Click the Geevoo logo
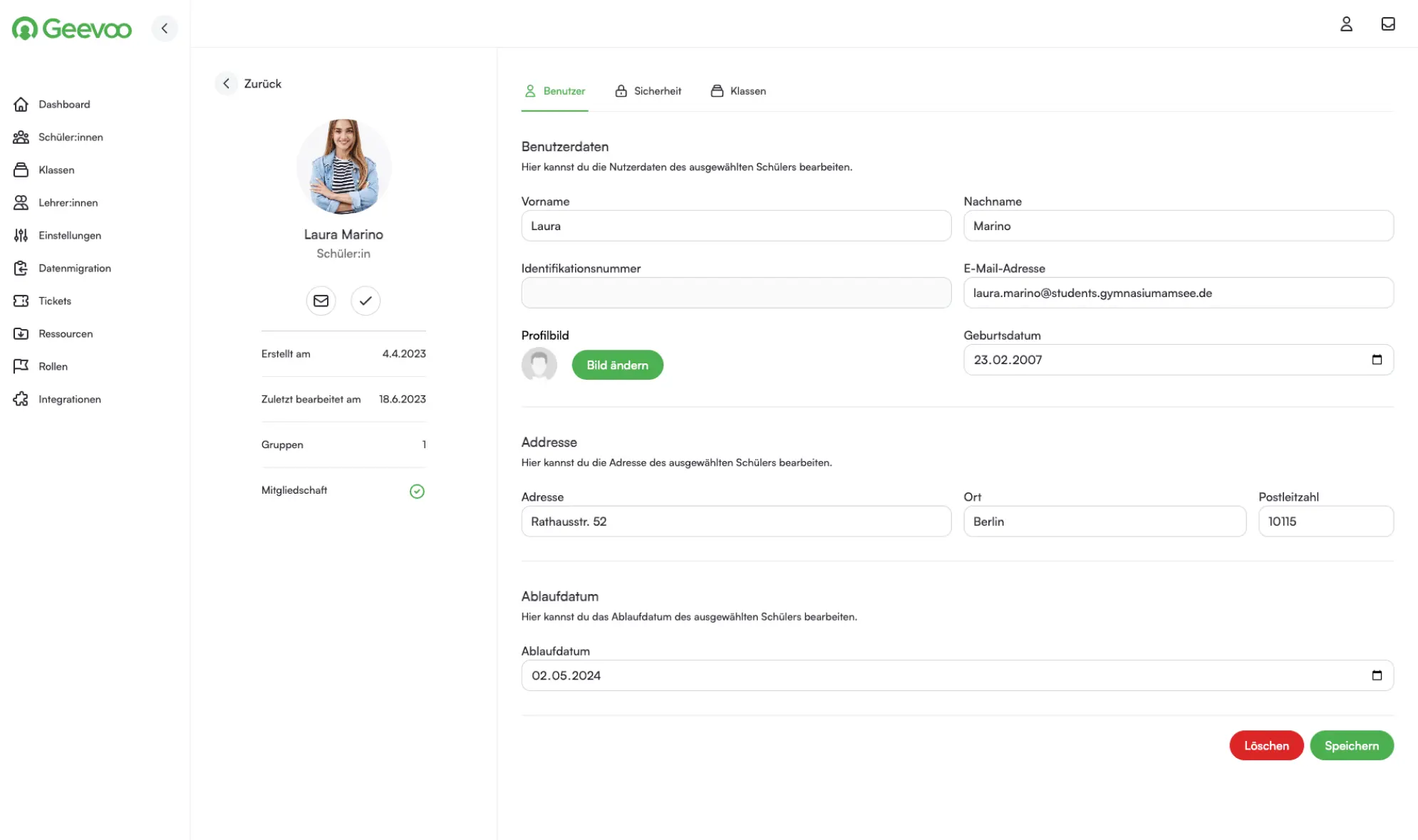This screenshot has height=840, width=1418. click(72, 28)
